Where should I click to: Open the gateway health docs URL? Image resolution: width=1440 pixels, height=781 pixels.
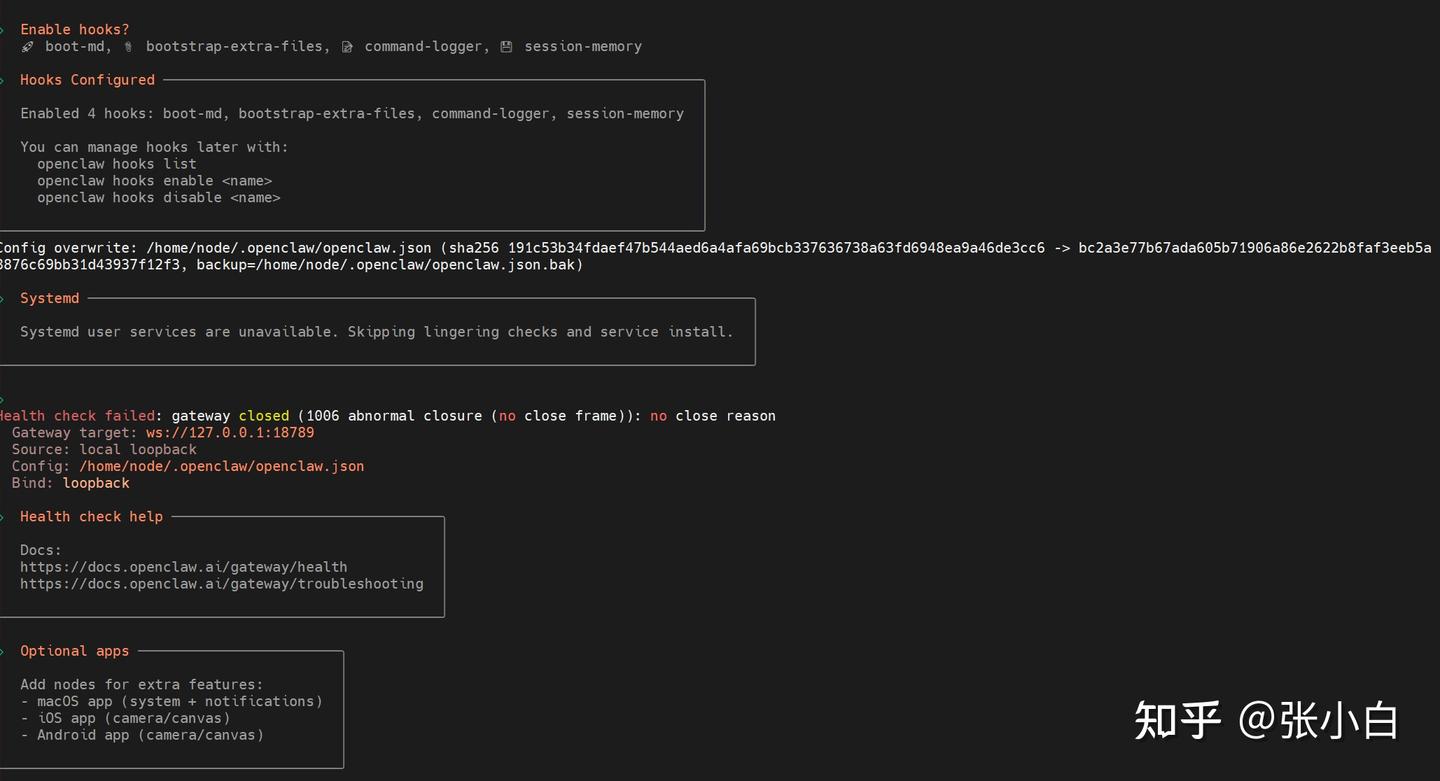coord(184,567)
